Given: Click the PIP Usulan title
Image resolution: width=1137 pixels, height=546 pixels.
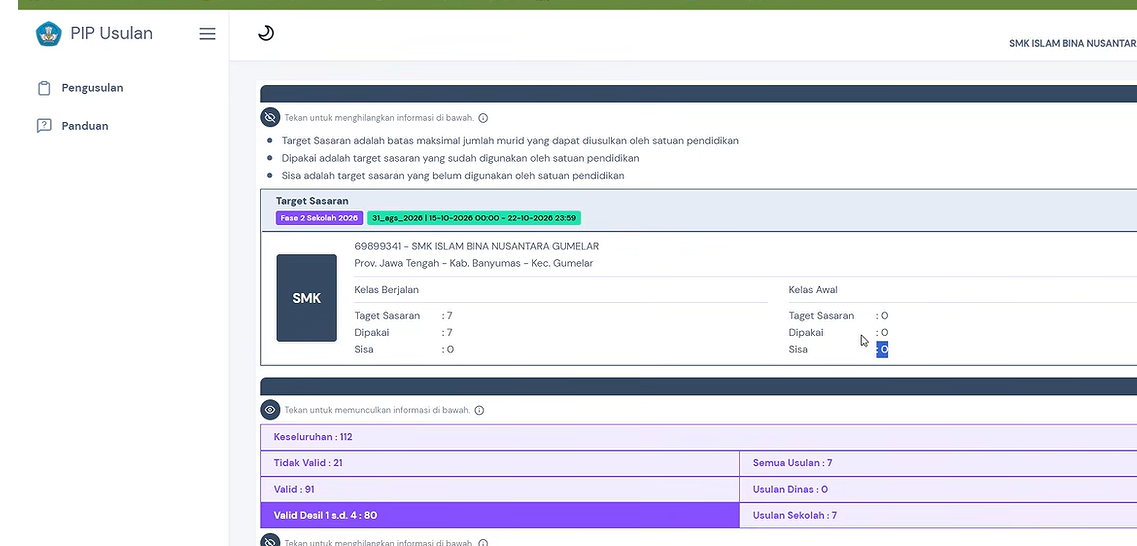Looking at the screenshot, I should 112,33.
